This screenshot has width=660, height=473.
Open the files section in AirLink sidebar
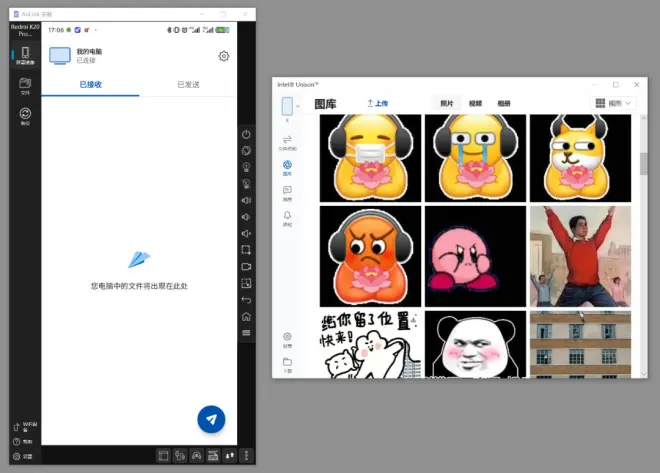tap(25, 86)
